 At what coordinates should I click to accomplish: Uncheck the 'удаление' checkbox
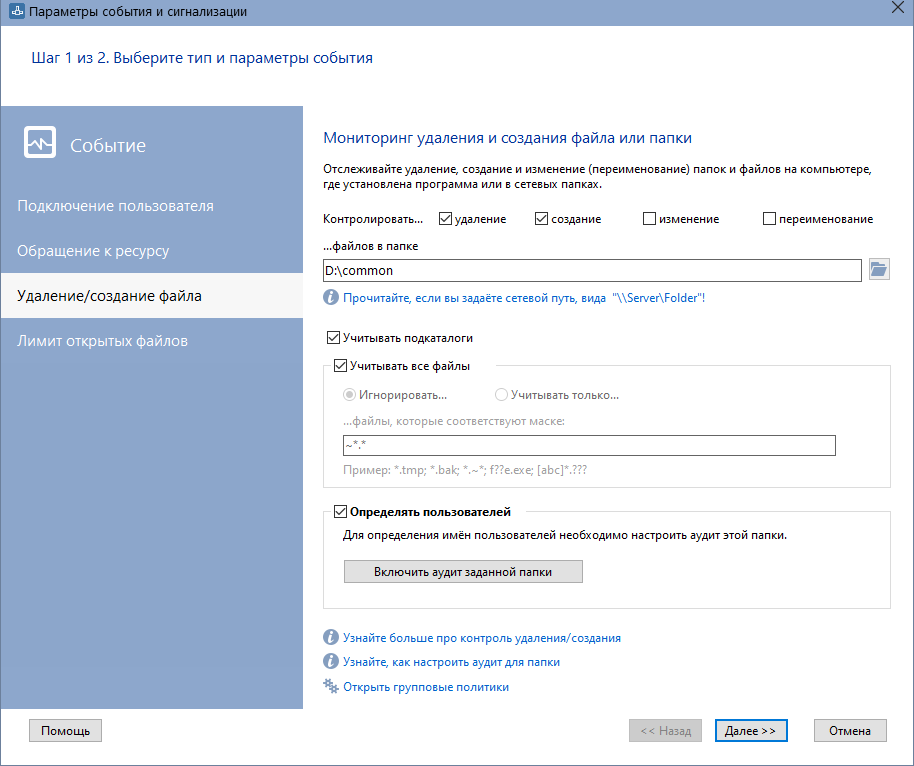446,219
